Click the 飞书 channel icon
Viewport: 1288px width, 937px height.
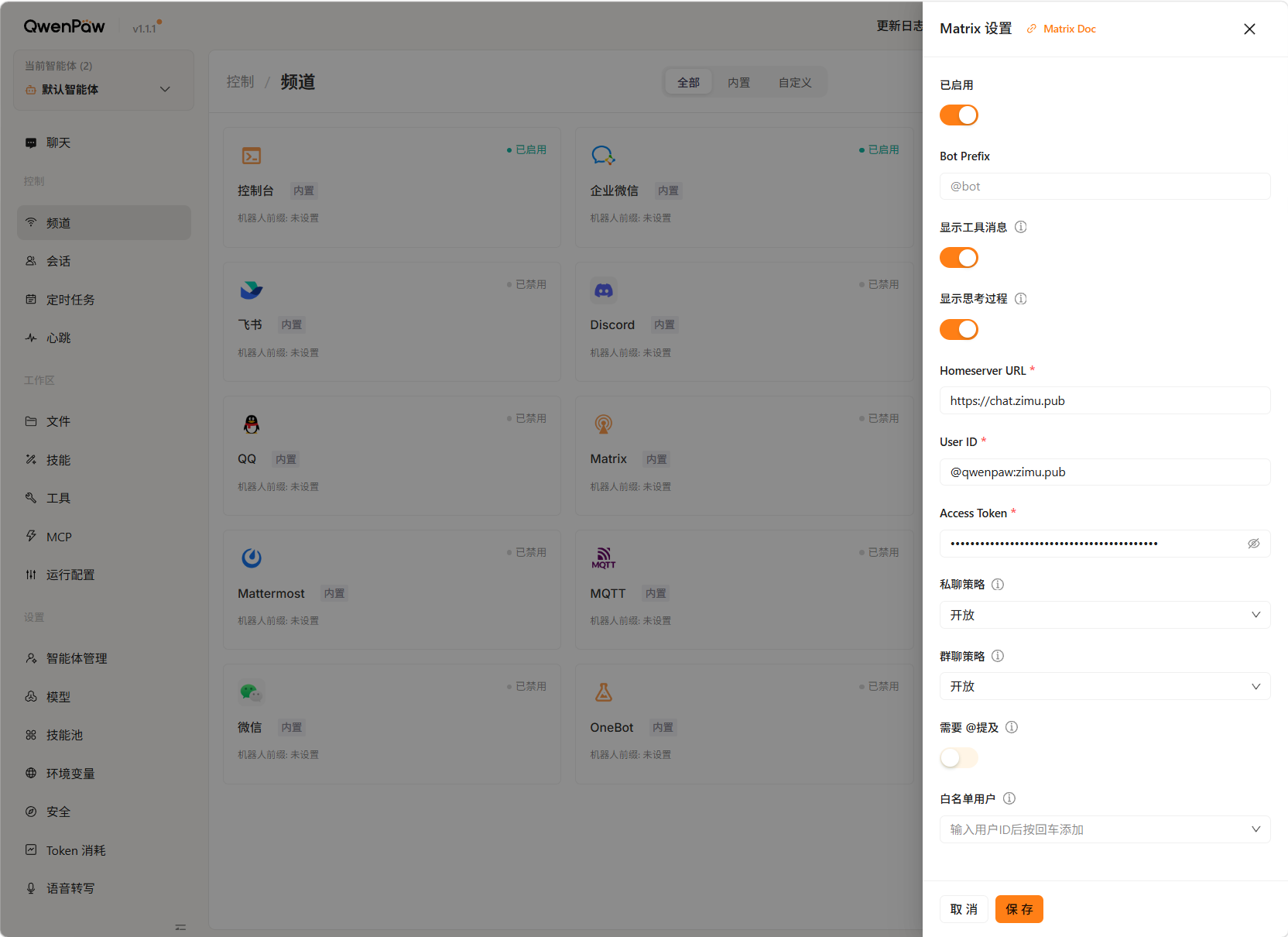point(252,290)
